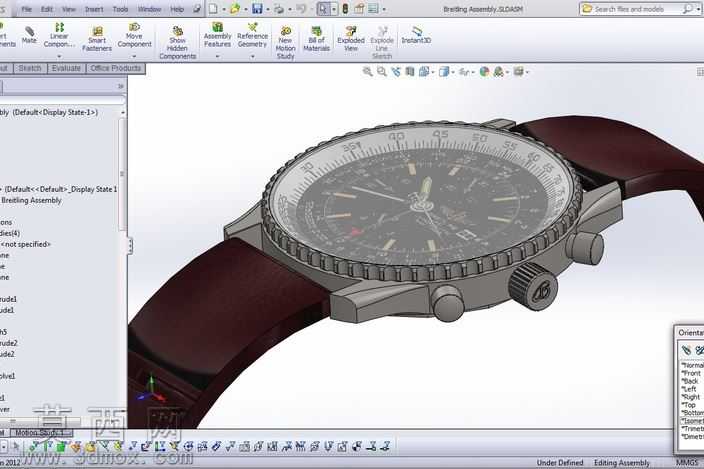Click the Undo icon
This screenshot has height=469, width=704.
tap(301, 9)
